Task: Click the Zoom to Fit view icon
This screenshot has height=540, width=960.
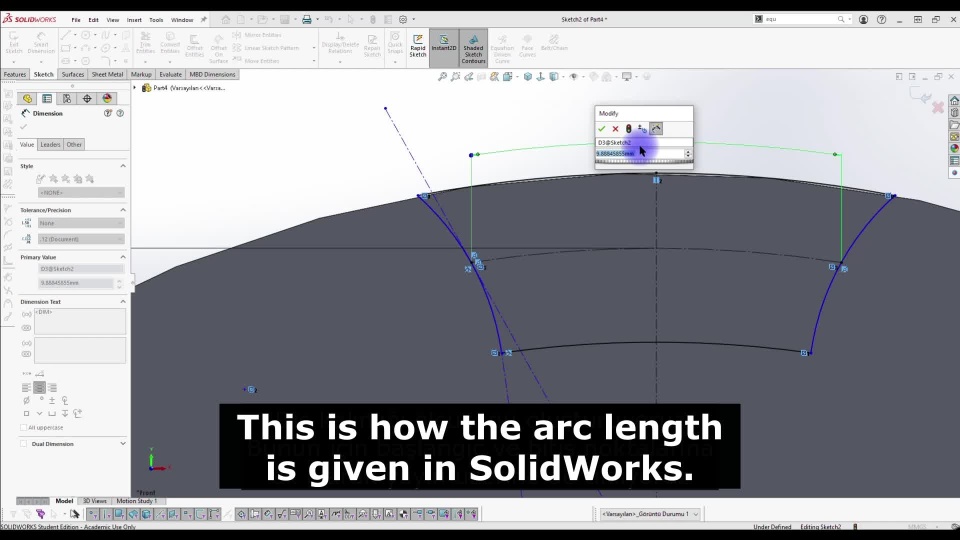Action: tap(442, 77)
